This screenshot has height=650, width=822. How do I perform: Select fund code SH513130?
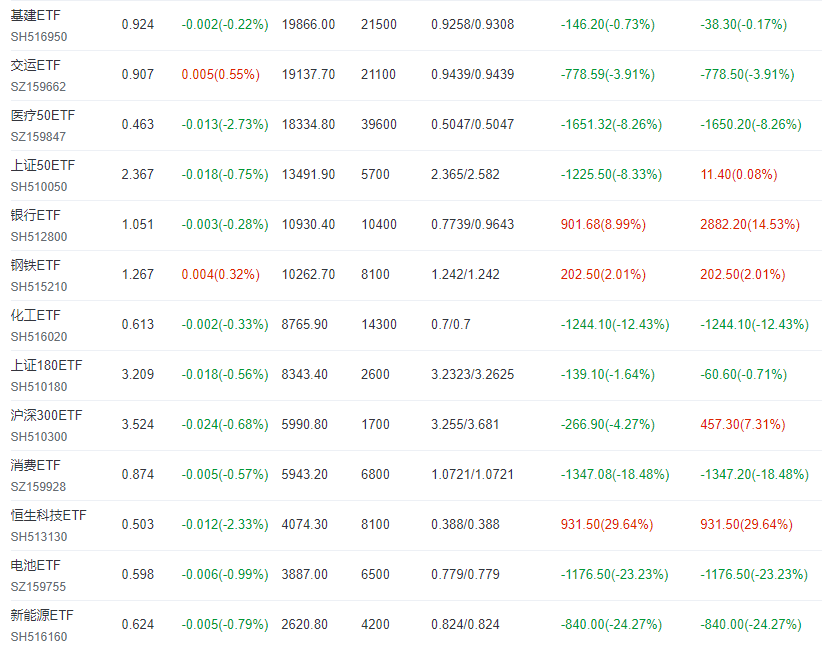(x=39, y=537)
